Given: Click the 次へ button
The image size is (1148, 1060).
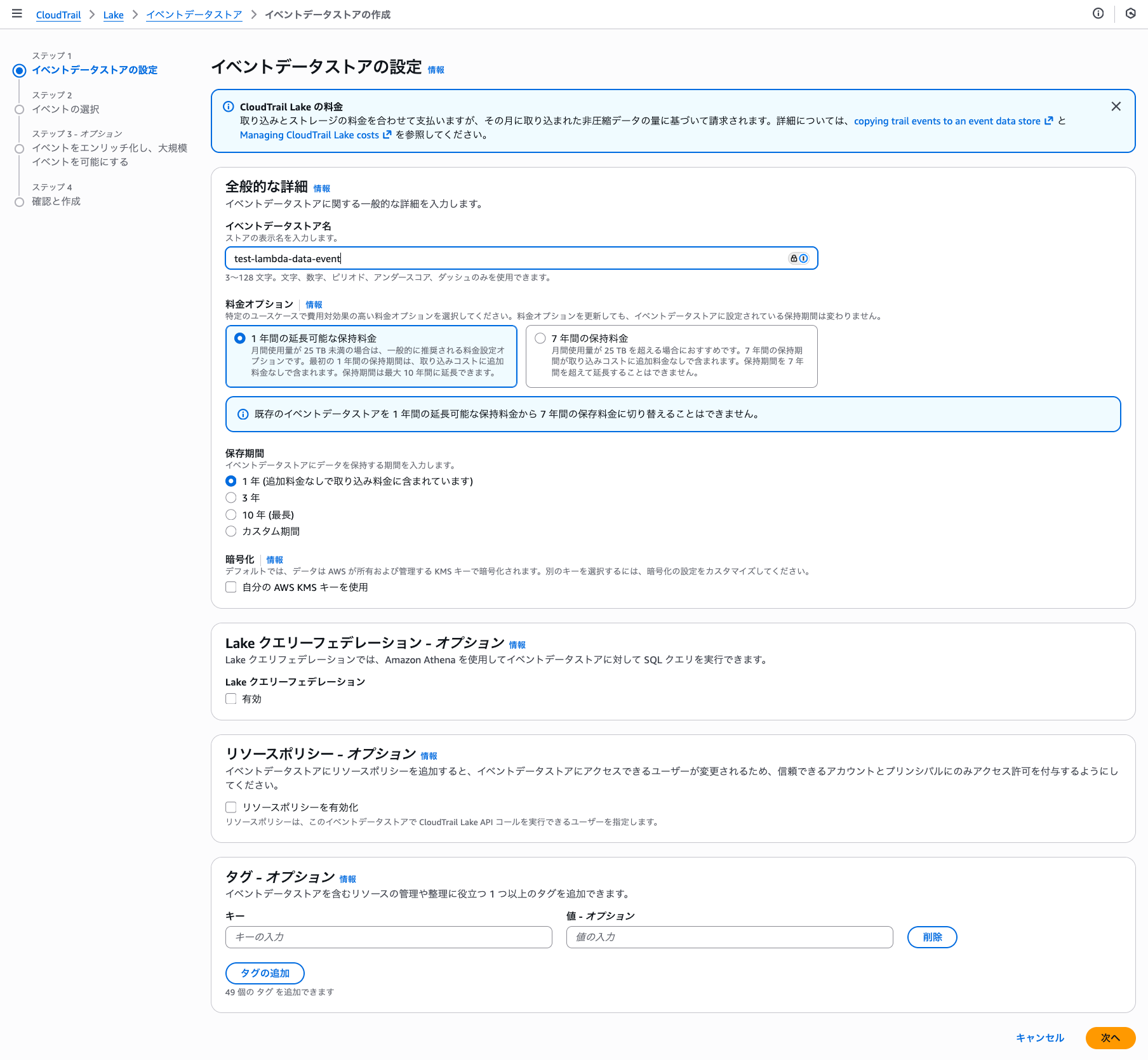Looking at the screenshot, I should (1110, 1038).
